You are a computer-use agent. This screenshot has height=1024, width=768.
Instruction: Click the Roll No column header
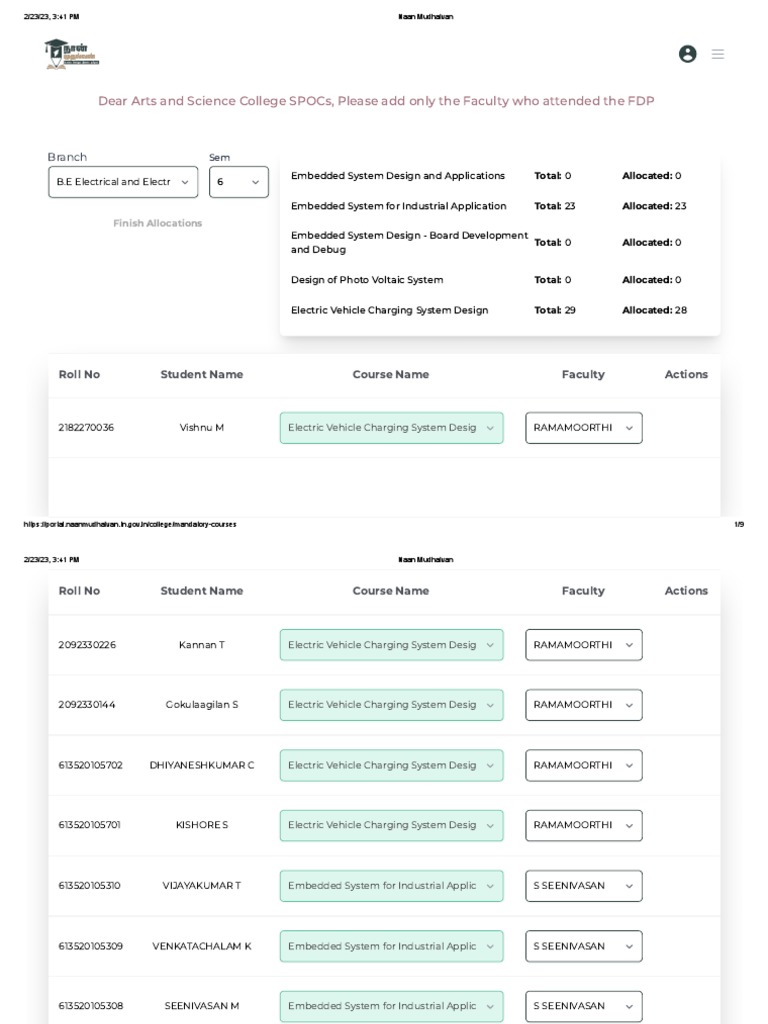click(79, 374)
